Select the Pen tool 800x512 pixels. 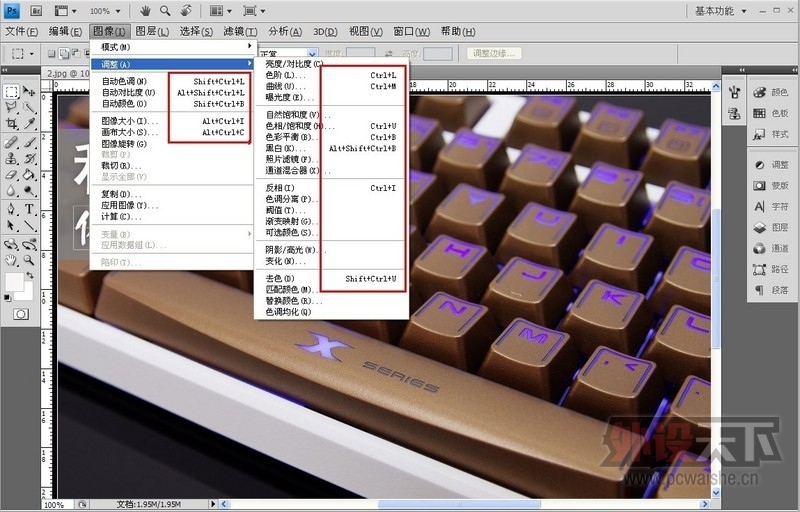tap(11, 209)
